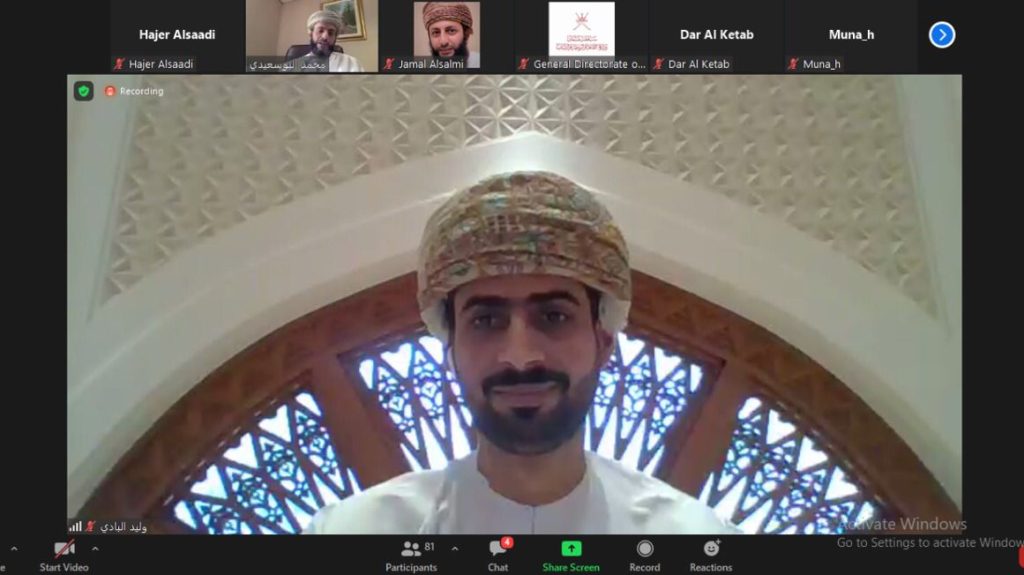This screenshot has width=1024, height=575.
Task: Toggle Start Video camera on
Action: (64, 555)
